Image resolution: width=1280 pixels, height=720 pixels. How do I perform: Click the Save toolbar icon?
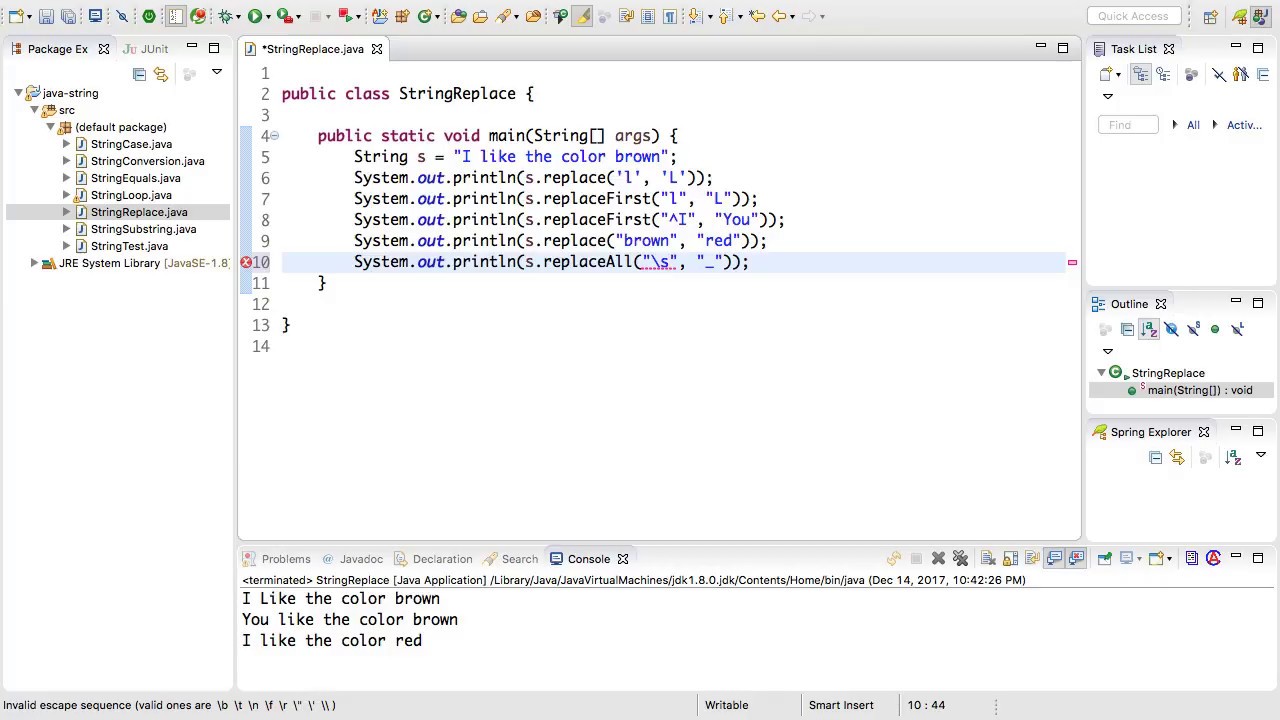coord(46,16)
